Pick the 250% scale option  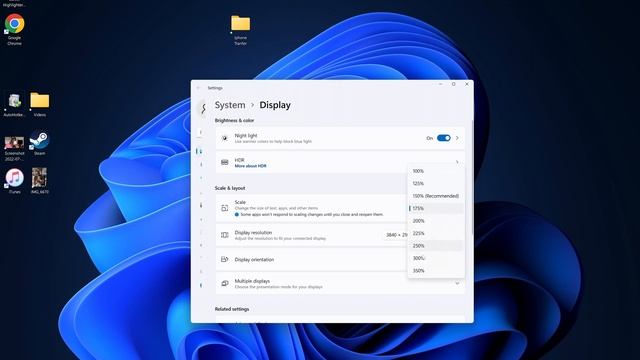point(436,246)
